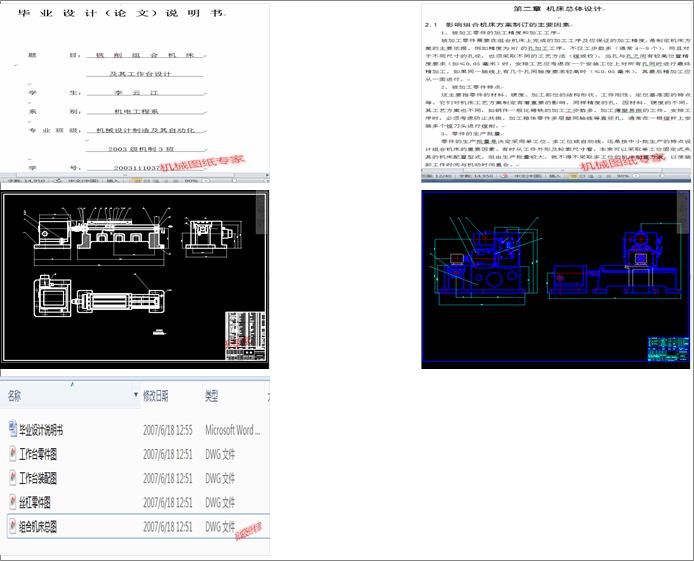
Task: Select the file 丝杠零件图
Action: (x=35, y=502)
